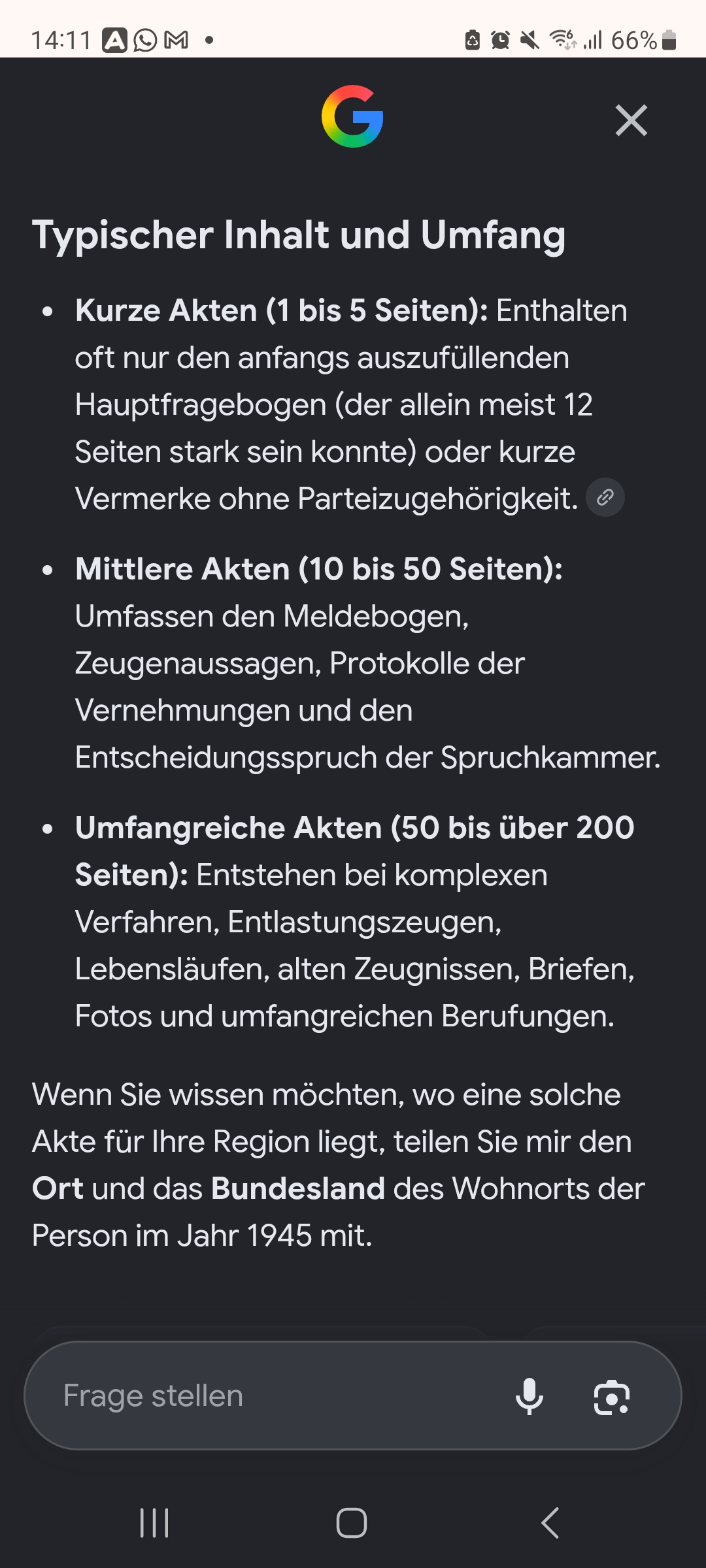Tap the alarm clock status icon
The image size is (706, 1568).
[x=501, y=41]
